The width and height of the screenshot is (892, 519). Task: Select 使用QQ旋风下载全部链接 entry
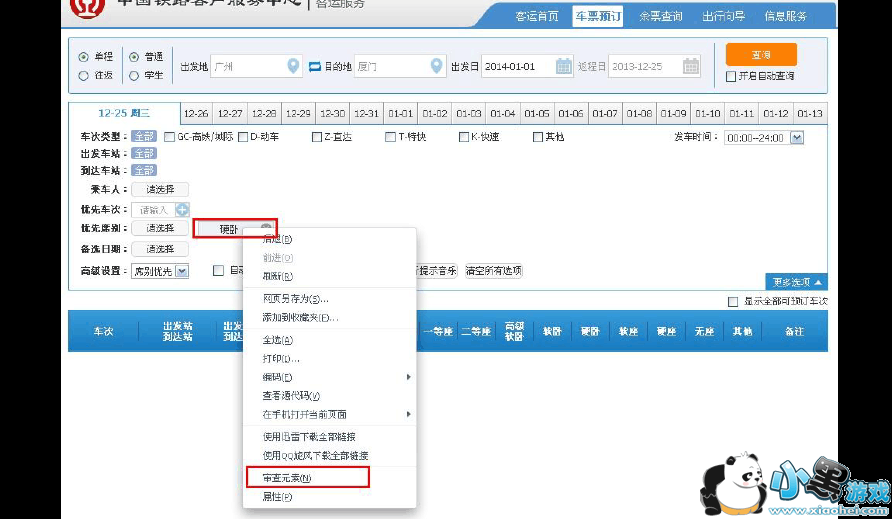[329, 455]
